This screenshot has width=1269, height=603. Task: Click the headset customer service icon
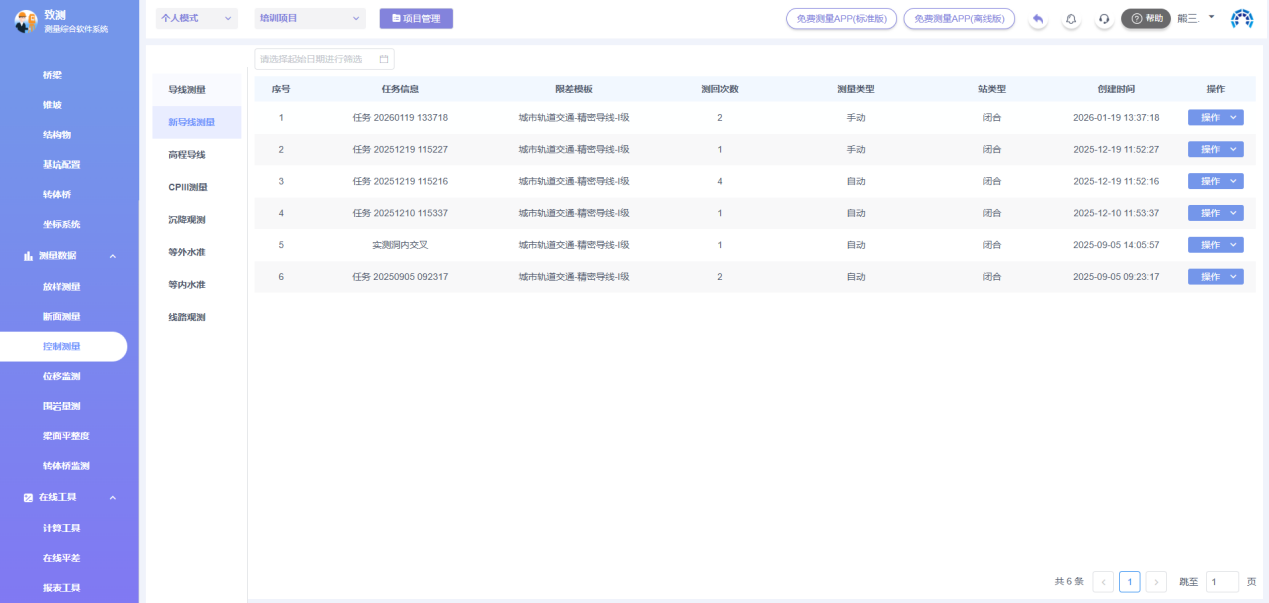pyautogui.click(x=1104, y=19)
